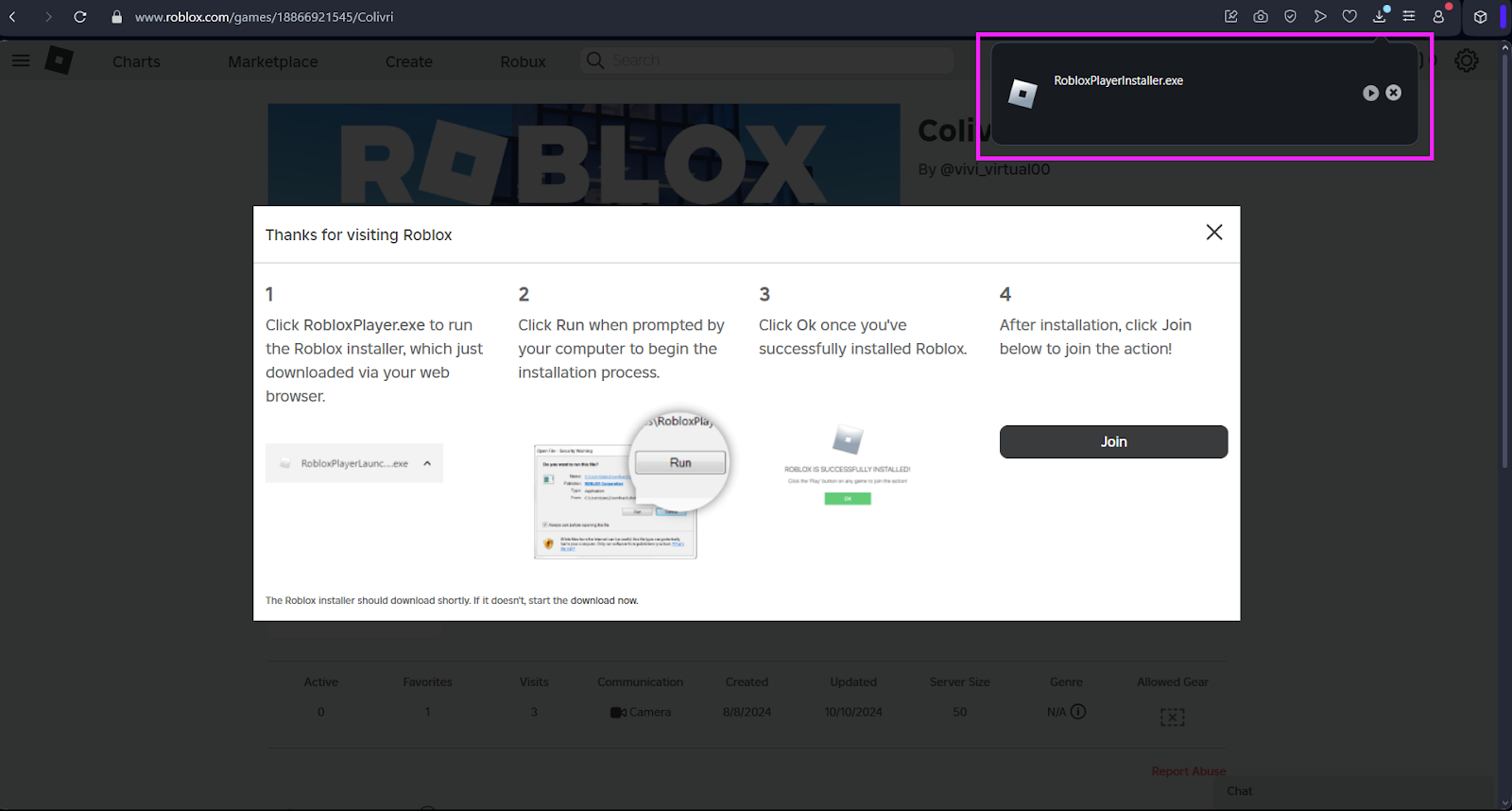Click the 'Server Size' column label
Image resolution: width=1512 pixels, height=811 pixels.
click(x=959, y=682)
